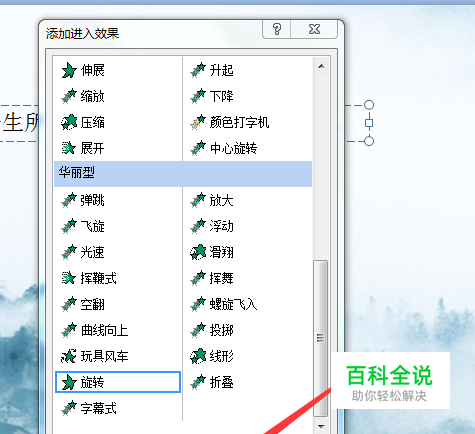This screenshot has width=475, height=434.
Task: Select the 挥舞 effect label
Action: click(222, 278)
